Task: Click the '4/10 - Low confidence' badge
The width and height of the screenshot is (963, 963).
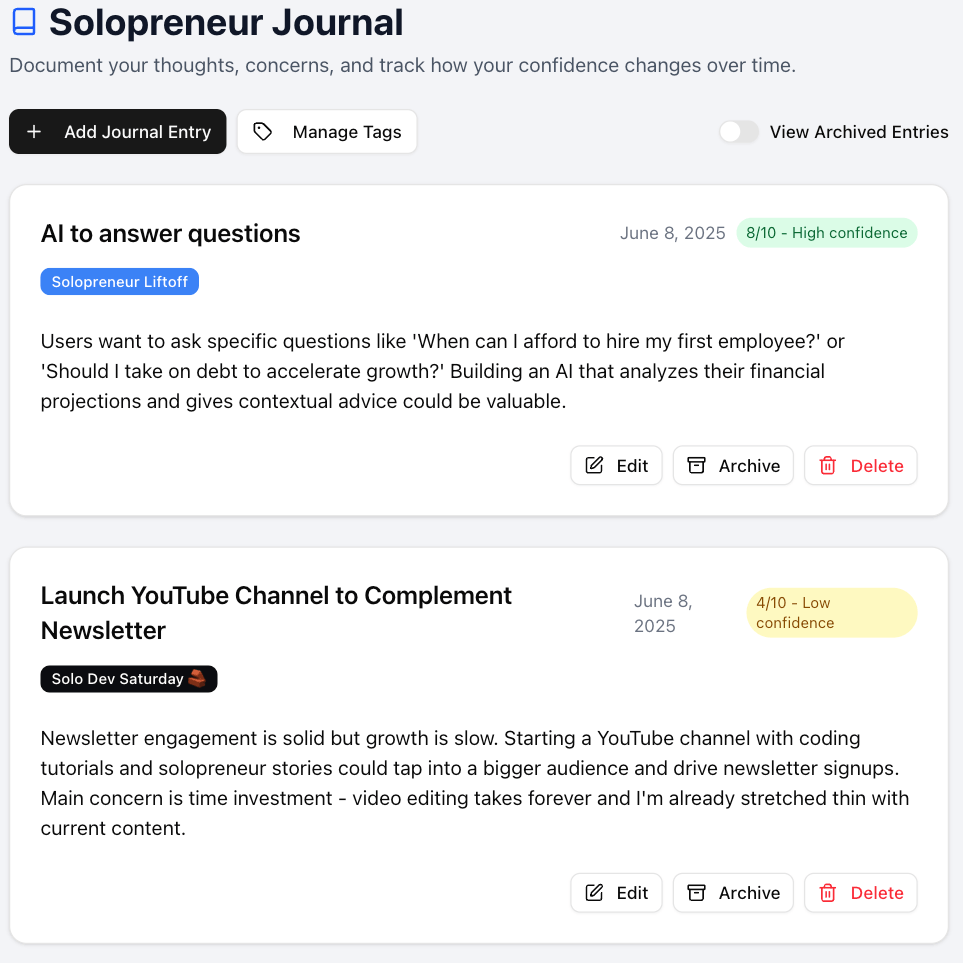Action: click(831, 612)
